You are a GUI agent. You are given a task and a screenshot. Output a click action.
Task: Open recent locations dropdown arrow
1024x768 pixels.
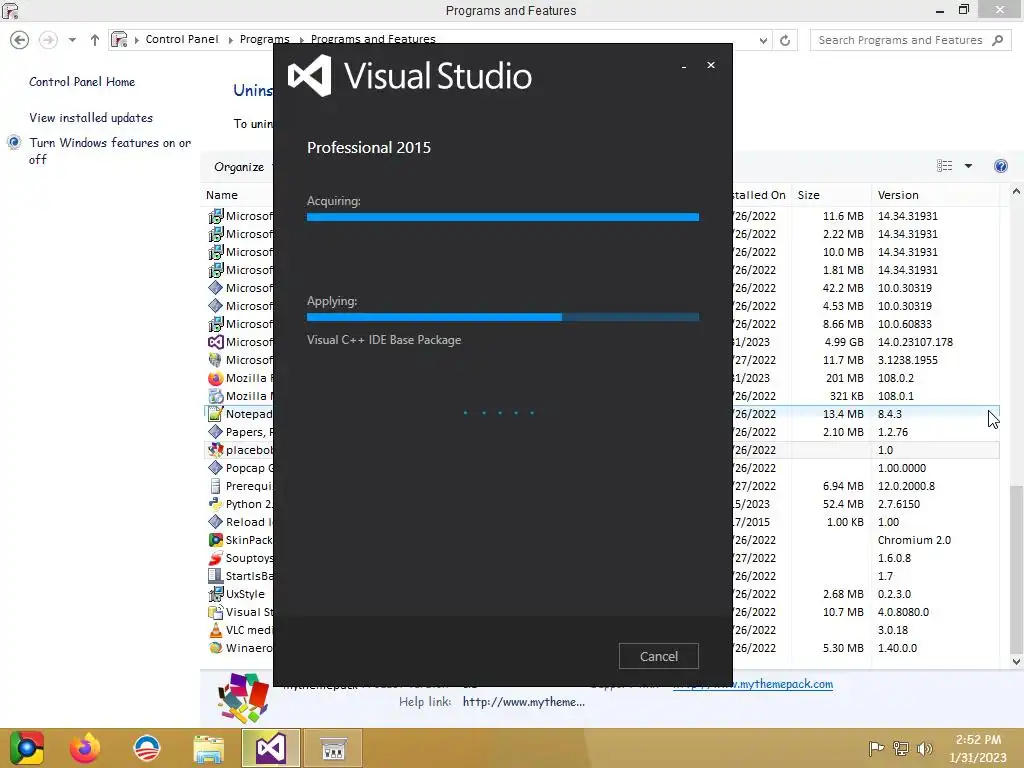72,40
